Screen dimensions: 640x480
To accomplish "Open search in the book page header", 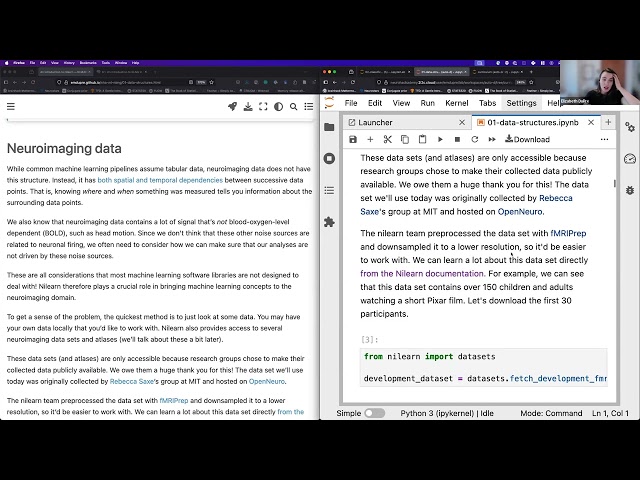I will pos(293,107).
